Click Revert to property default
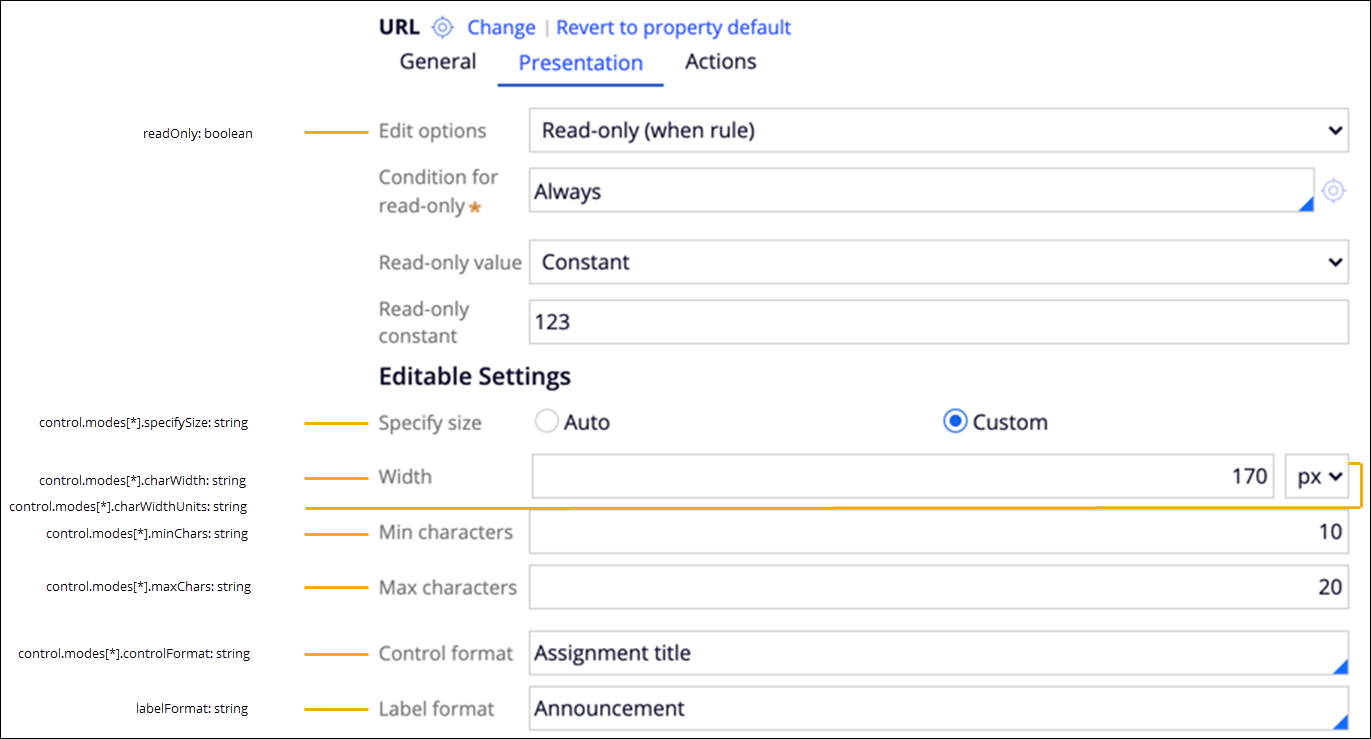Image resolution: width=1371 pixels, height=739 pixels. tap(673, 27)
